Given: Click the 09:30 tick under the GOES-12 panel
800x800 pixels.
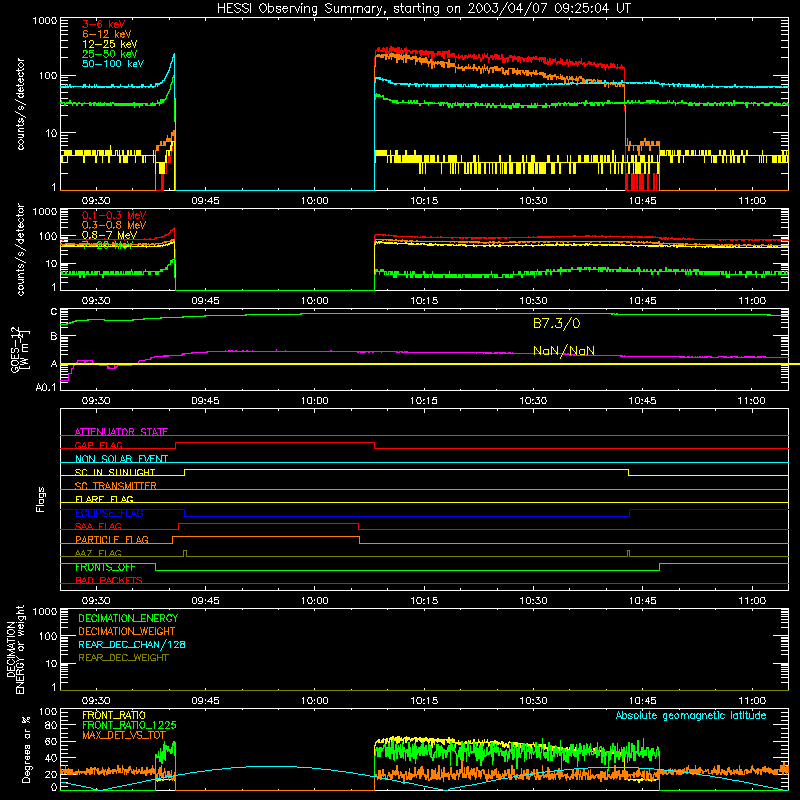Looking at the screenshot, I should (x=96, y=401).
